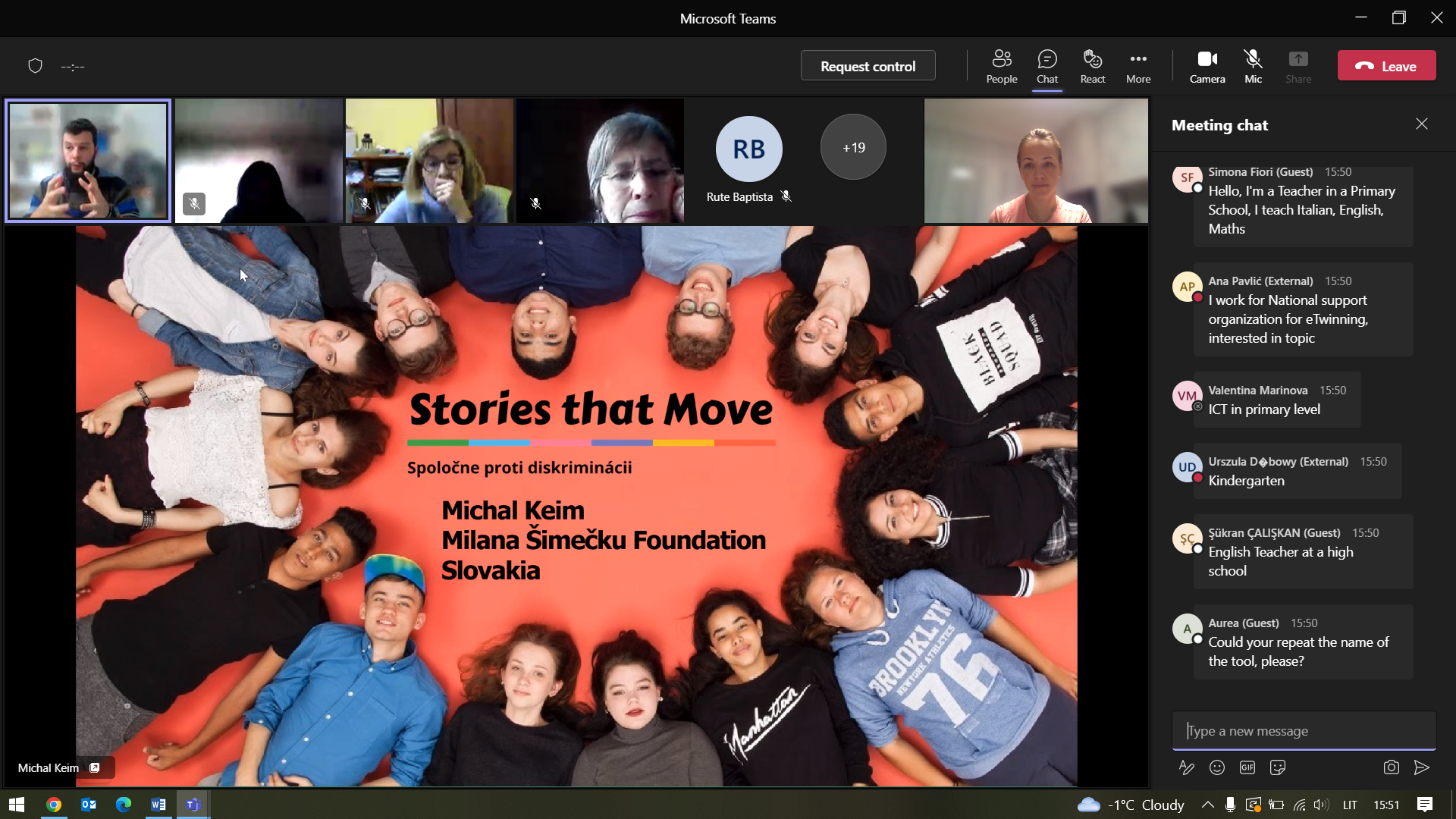Click the microphone in-use tray icon
Screen dimensions: 1456x819
tap(1230, 805)
